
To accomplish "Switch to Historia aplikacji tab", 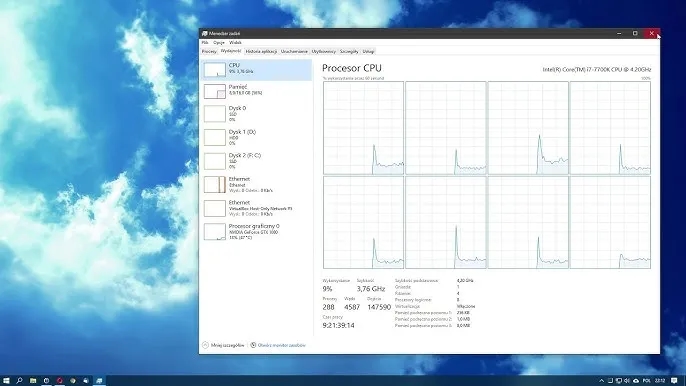I will (261, 52).
